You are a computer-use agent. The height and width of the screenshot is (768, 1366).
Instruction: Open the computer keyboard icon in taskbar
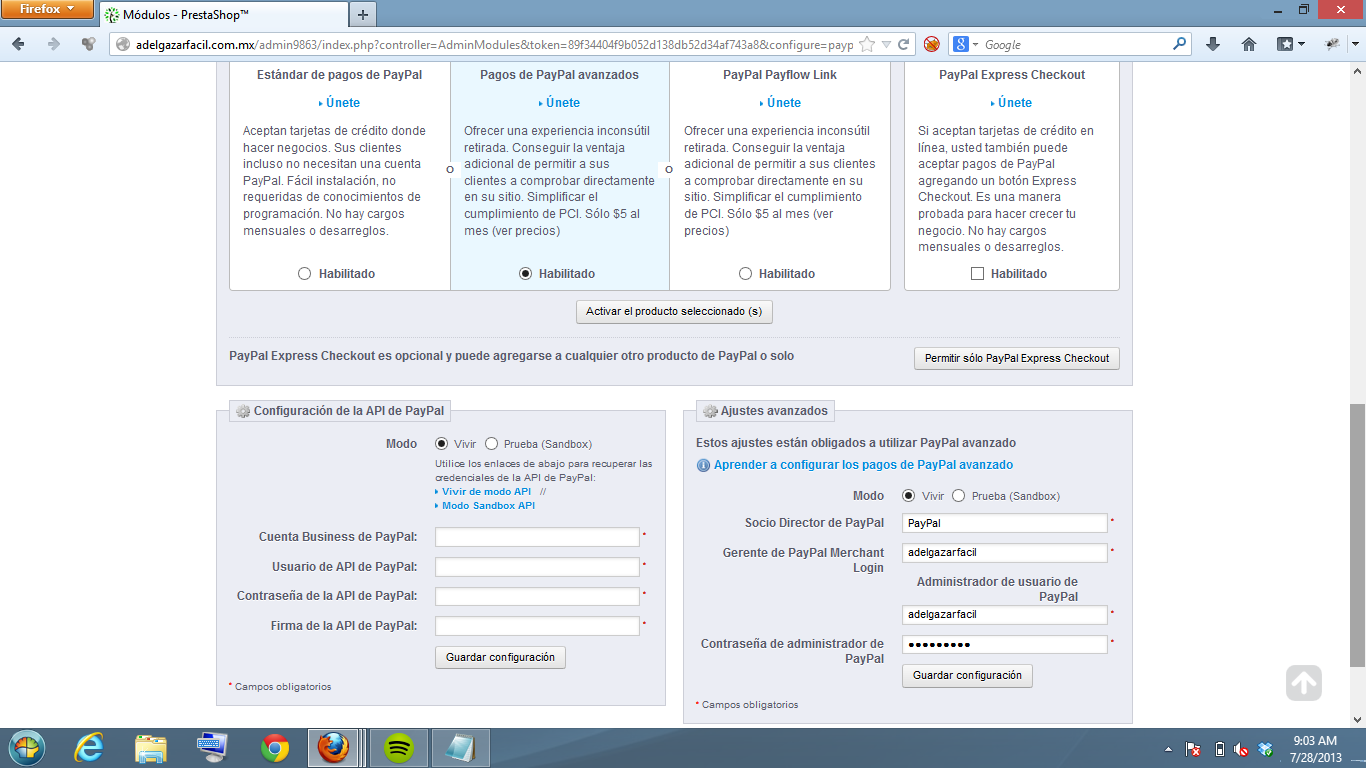coord(213,747)
